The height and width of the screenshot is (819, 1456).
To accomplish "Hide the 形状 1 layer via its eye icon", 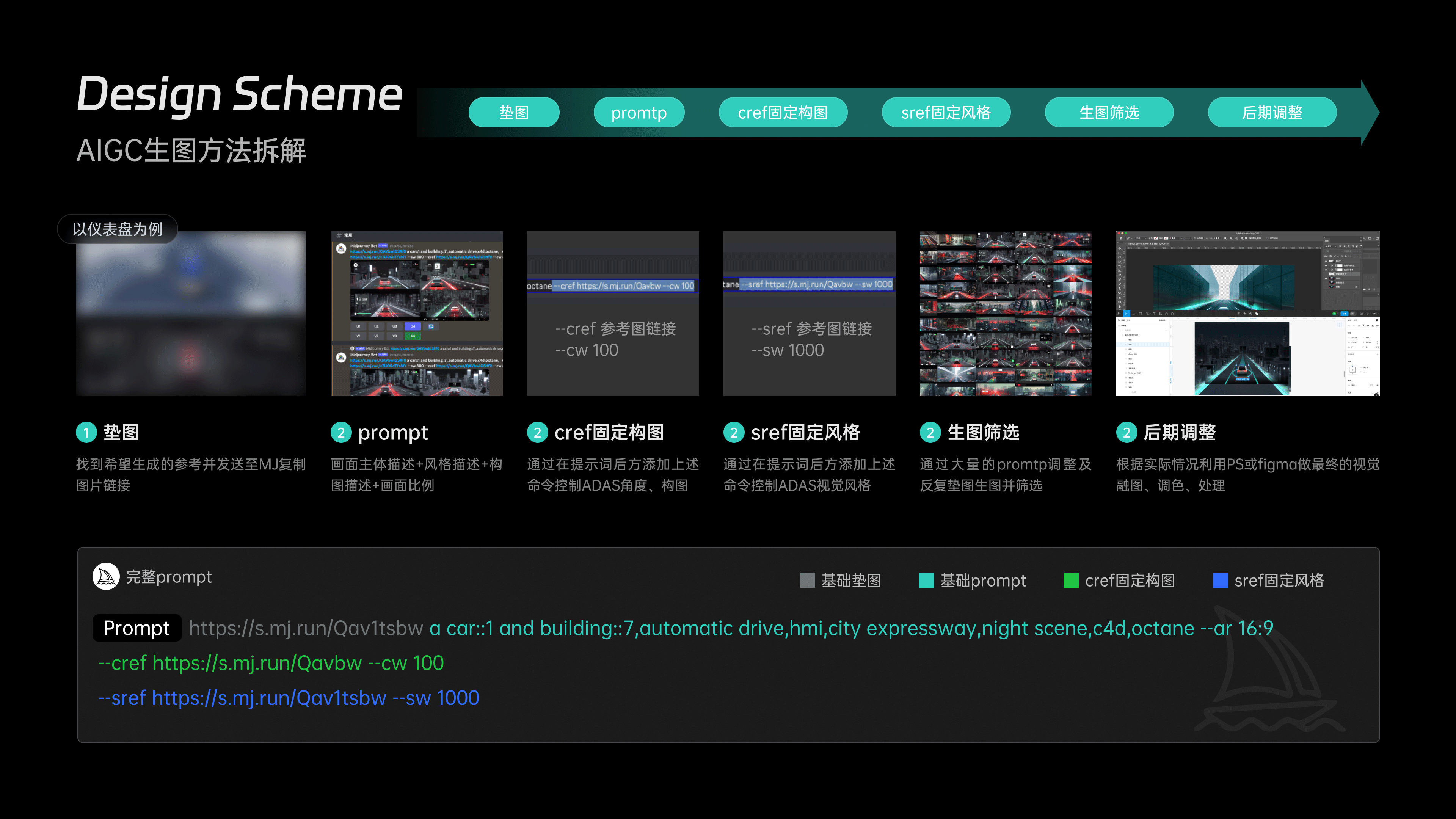I will pos(1326,261).
